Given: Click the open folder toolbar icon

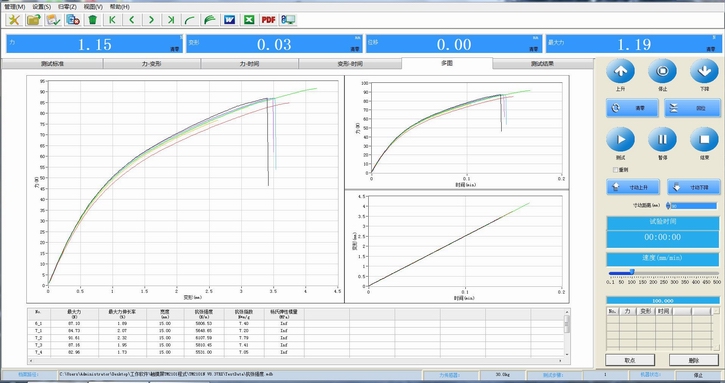Looking at the screenshot, I should (x=34, y=19).
